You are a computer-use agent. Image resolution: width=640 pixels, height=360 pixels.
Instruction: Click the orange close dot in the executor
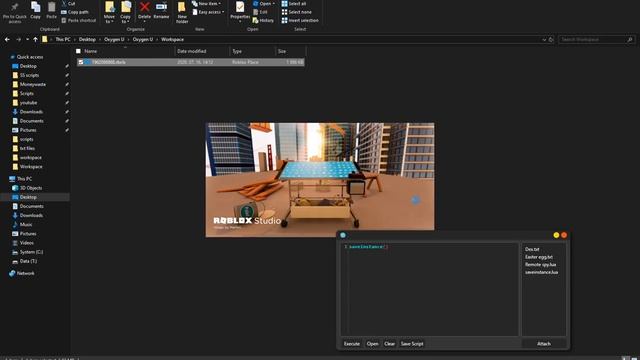tap(564, 235)
